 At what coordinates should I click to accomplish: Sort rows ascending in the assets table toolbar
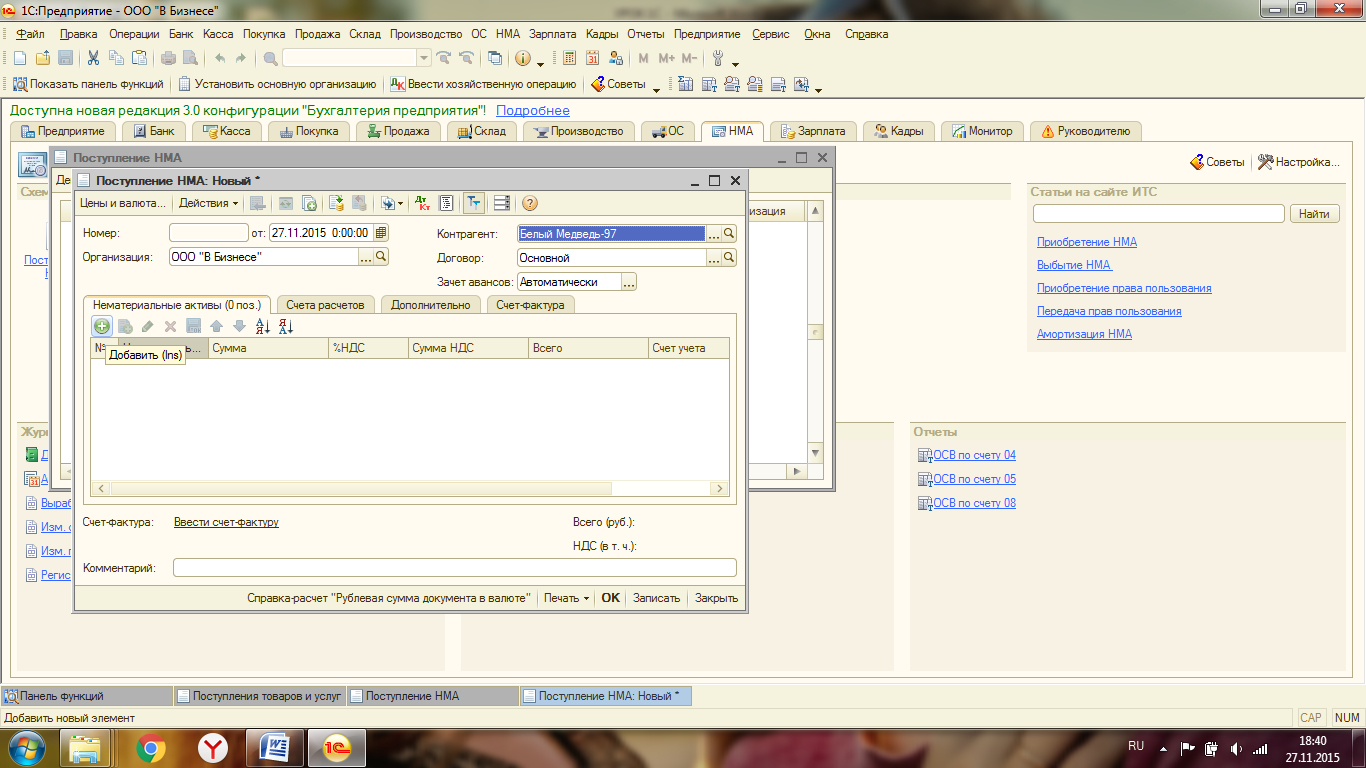(263, 326)
